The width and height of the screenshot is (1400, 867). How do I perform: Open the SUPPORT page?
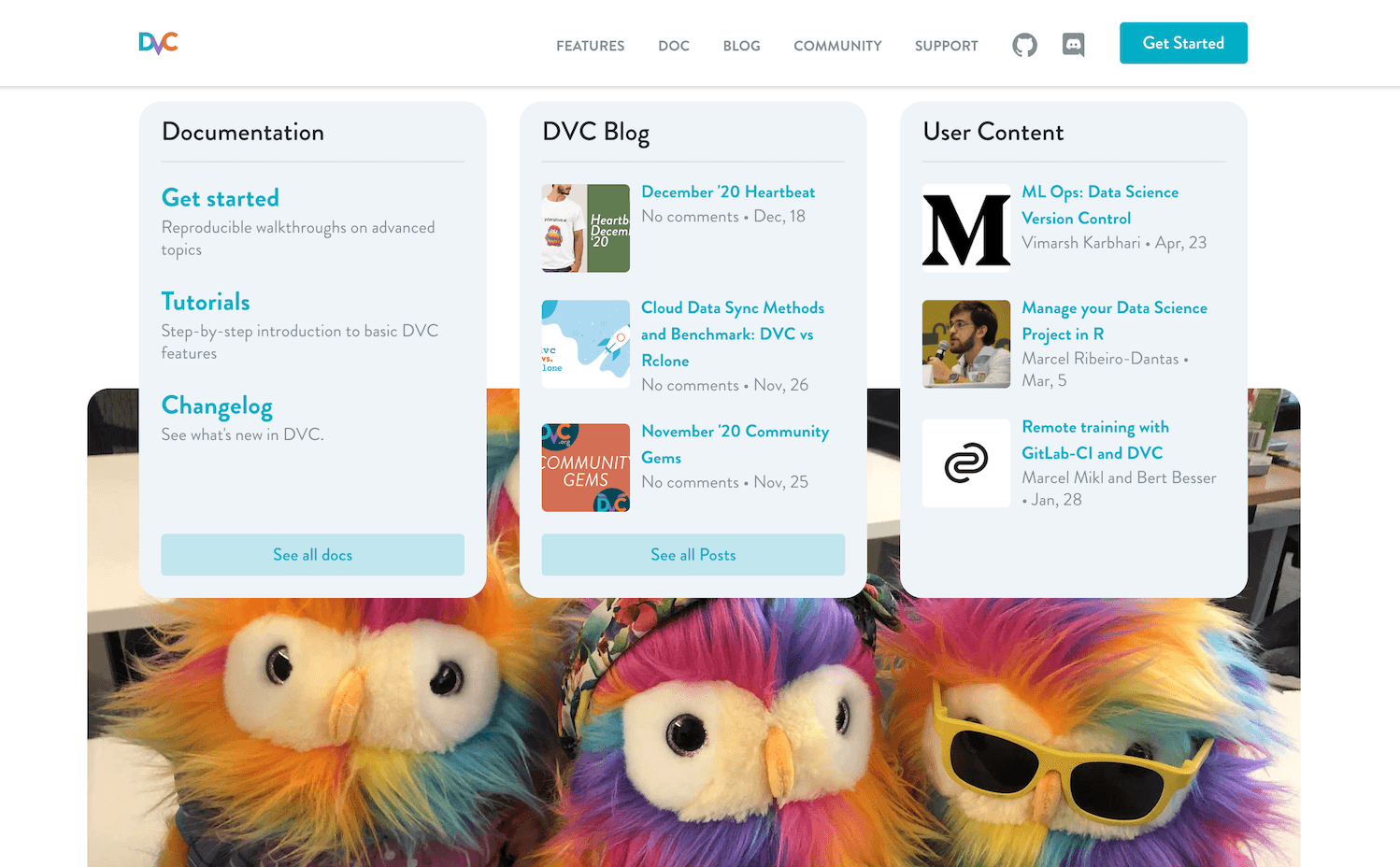(946, 46)
